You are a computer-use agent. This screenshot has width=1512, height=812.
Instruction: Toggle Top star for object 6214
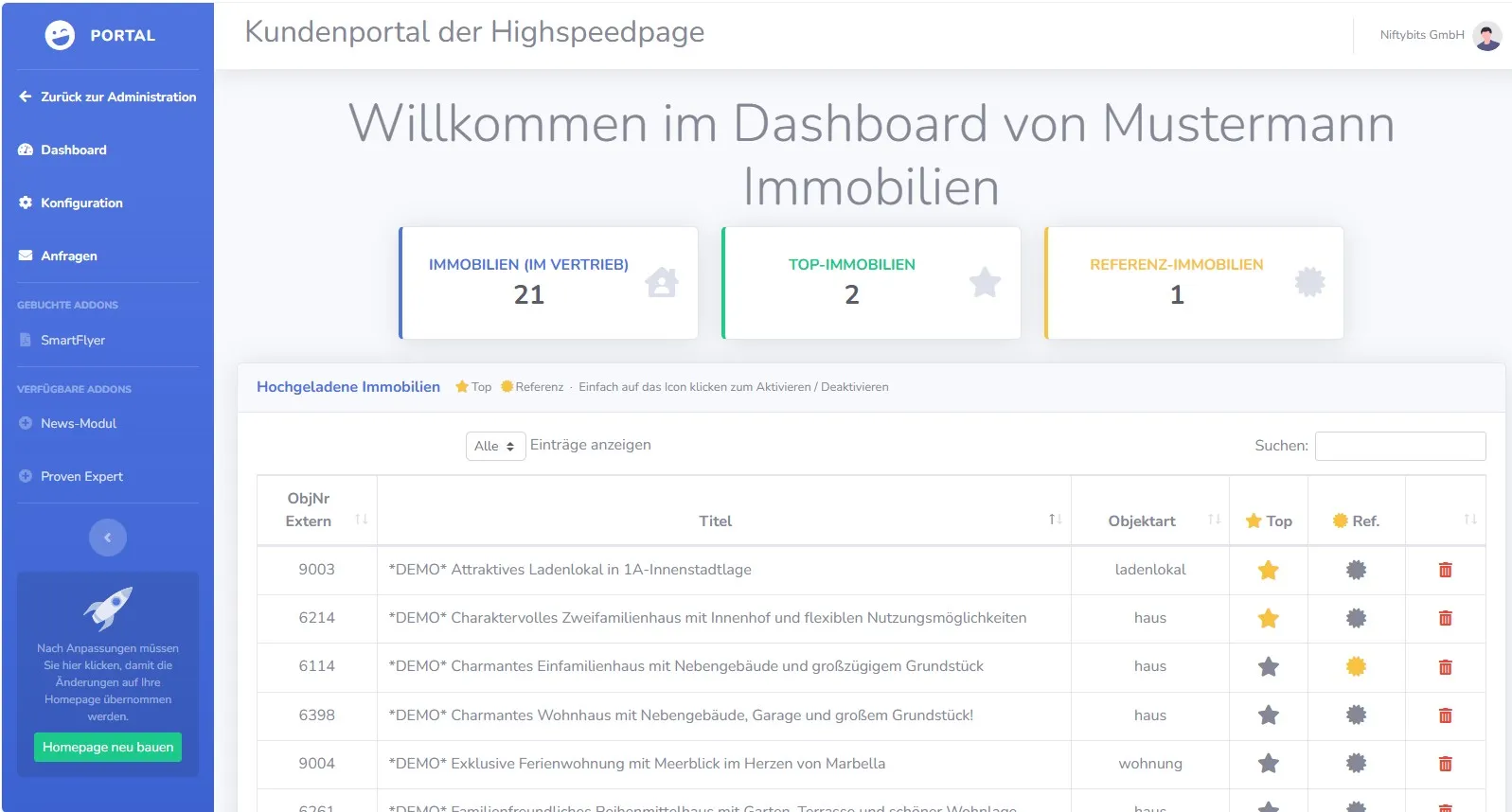1269,618
